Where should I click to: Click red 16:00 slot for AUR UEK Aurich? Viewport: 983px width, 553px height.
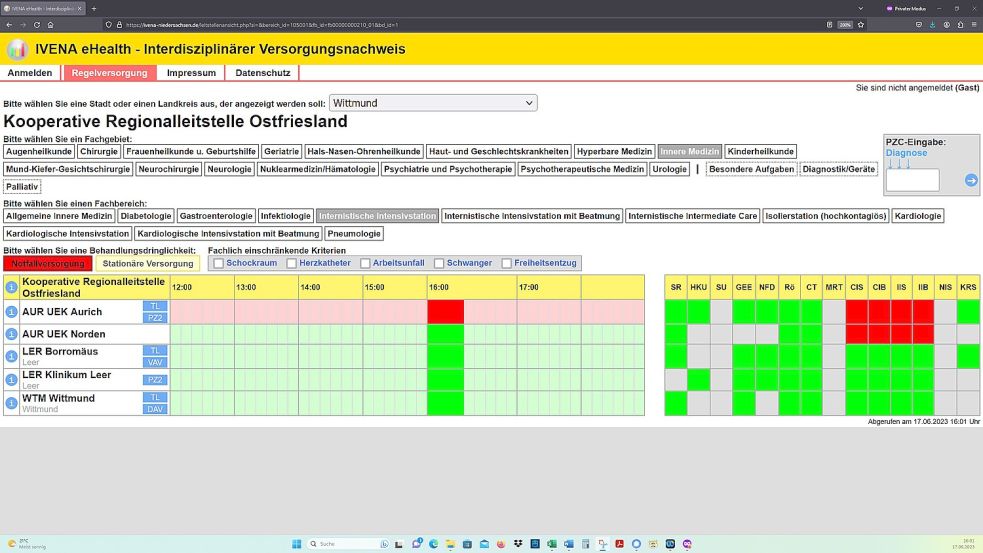point(446,312)
